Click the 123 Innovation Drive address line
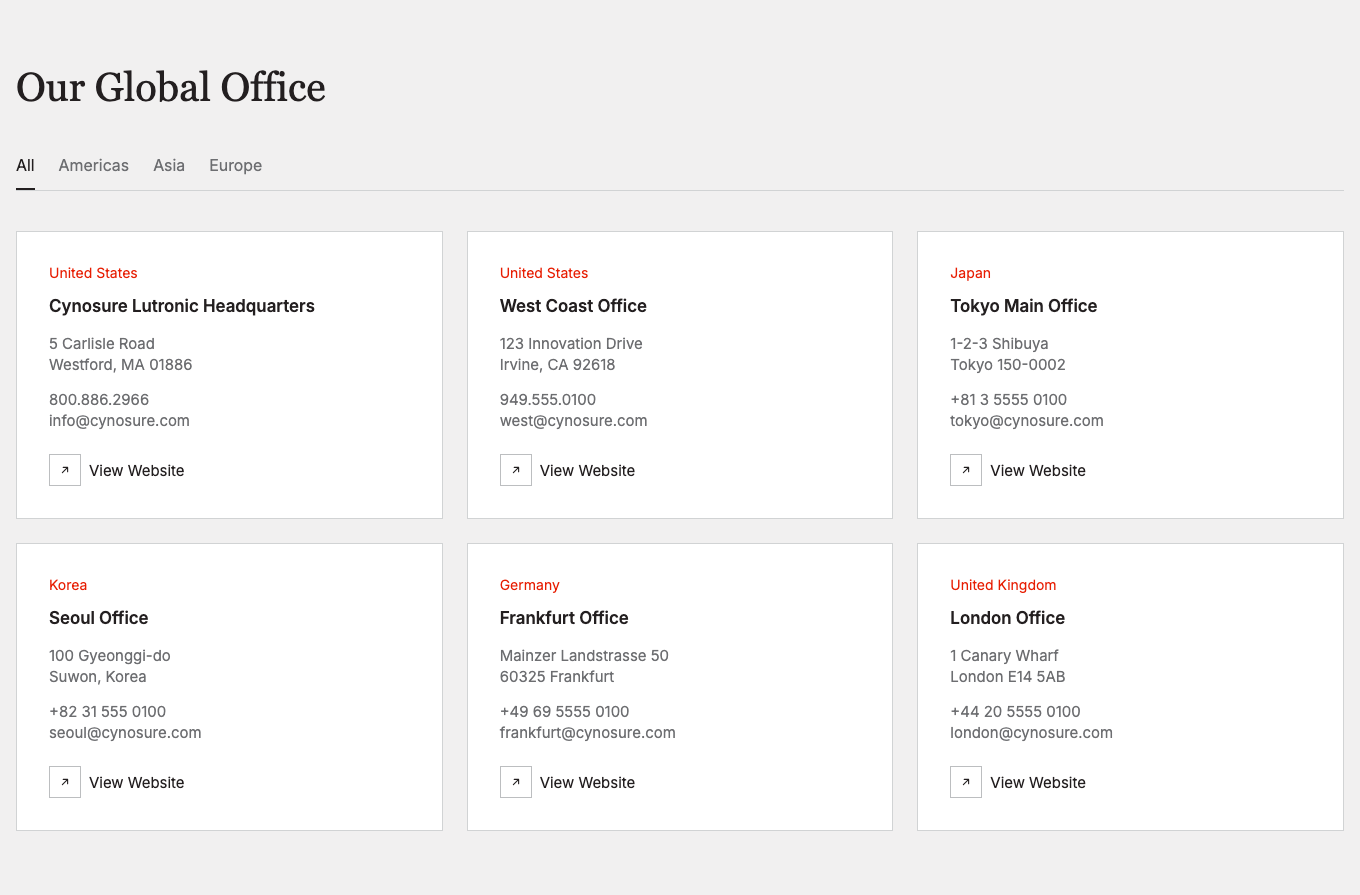1360x895 pixels. click(571, 344)
